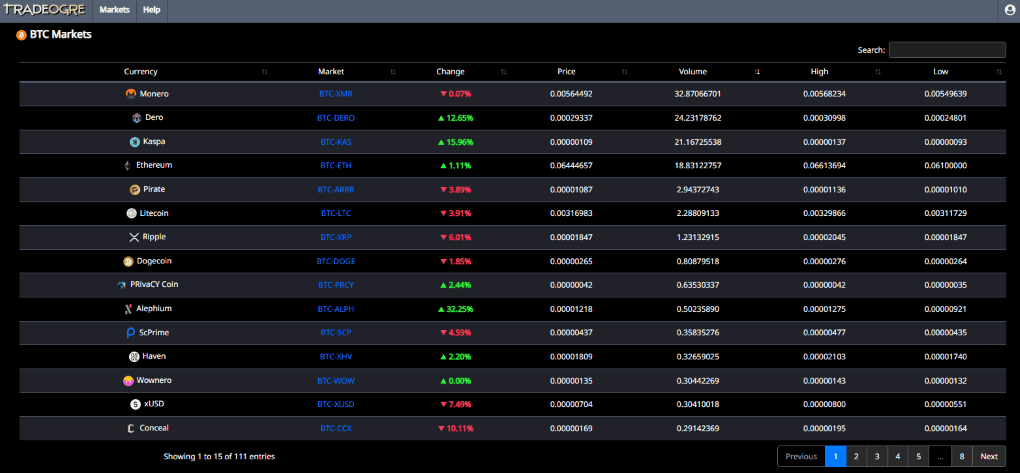Screen dimensions: 1020x473
Task: Click Alephium's 32.25% change value
Action: point(455,309)
